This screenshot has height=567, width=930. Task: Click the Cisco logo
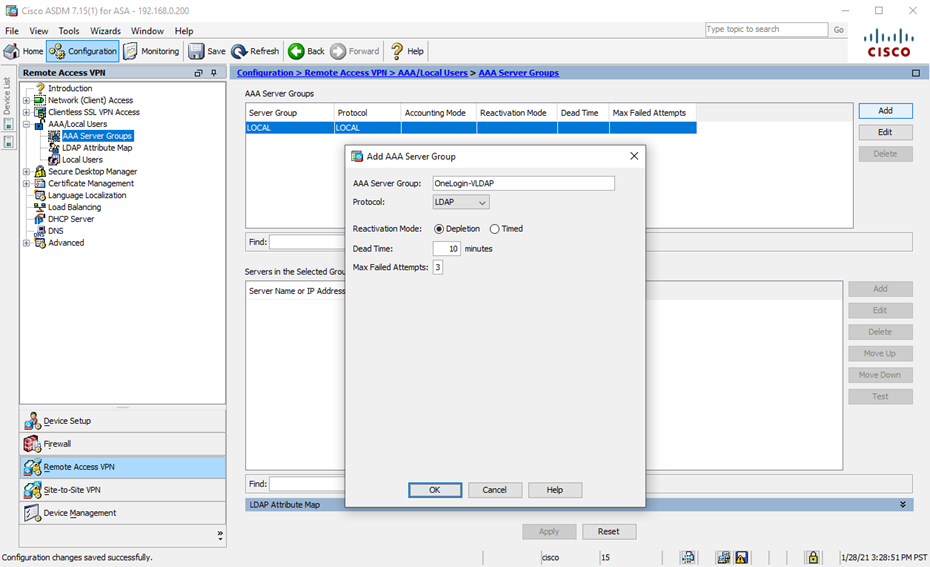(x=888, y=43)
